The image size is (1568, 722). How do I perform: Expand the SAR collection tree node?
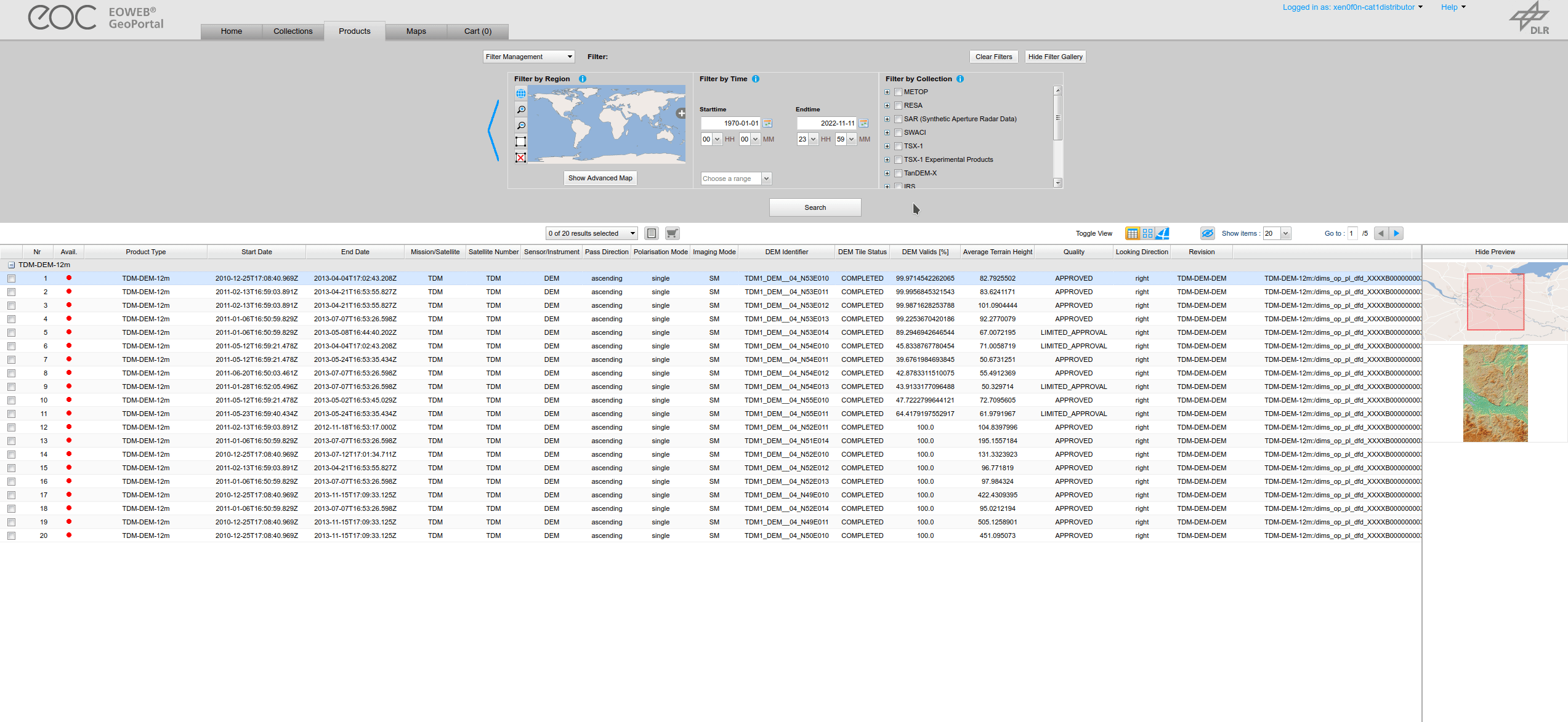pyautogui.click(x=887, y=119)
